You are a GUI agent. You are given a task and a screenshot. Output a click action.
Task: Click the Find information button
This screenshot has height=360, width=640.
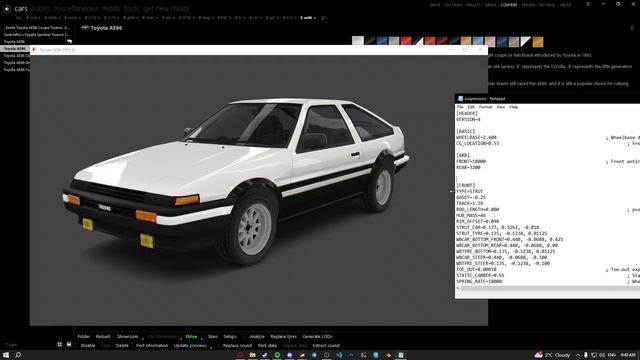pos(152,345)
